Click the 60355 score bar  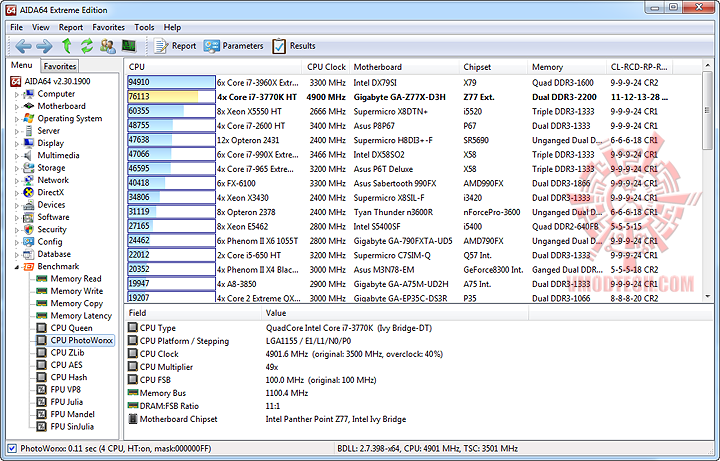(x=171, y=111)
